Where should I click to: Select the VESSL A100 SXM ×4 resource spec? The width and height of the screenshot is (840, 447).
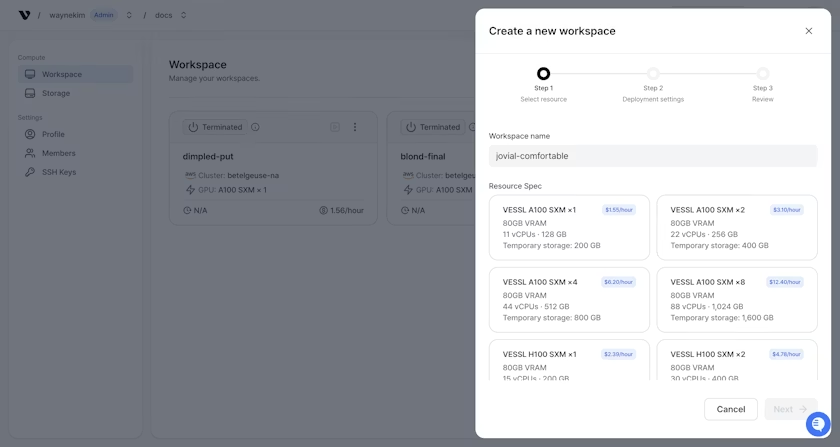[569, 300]
